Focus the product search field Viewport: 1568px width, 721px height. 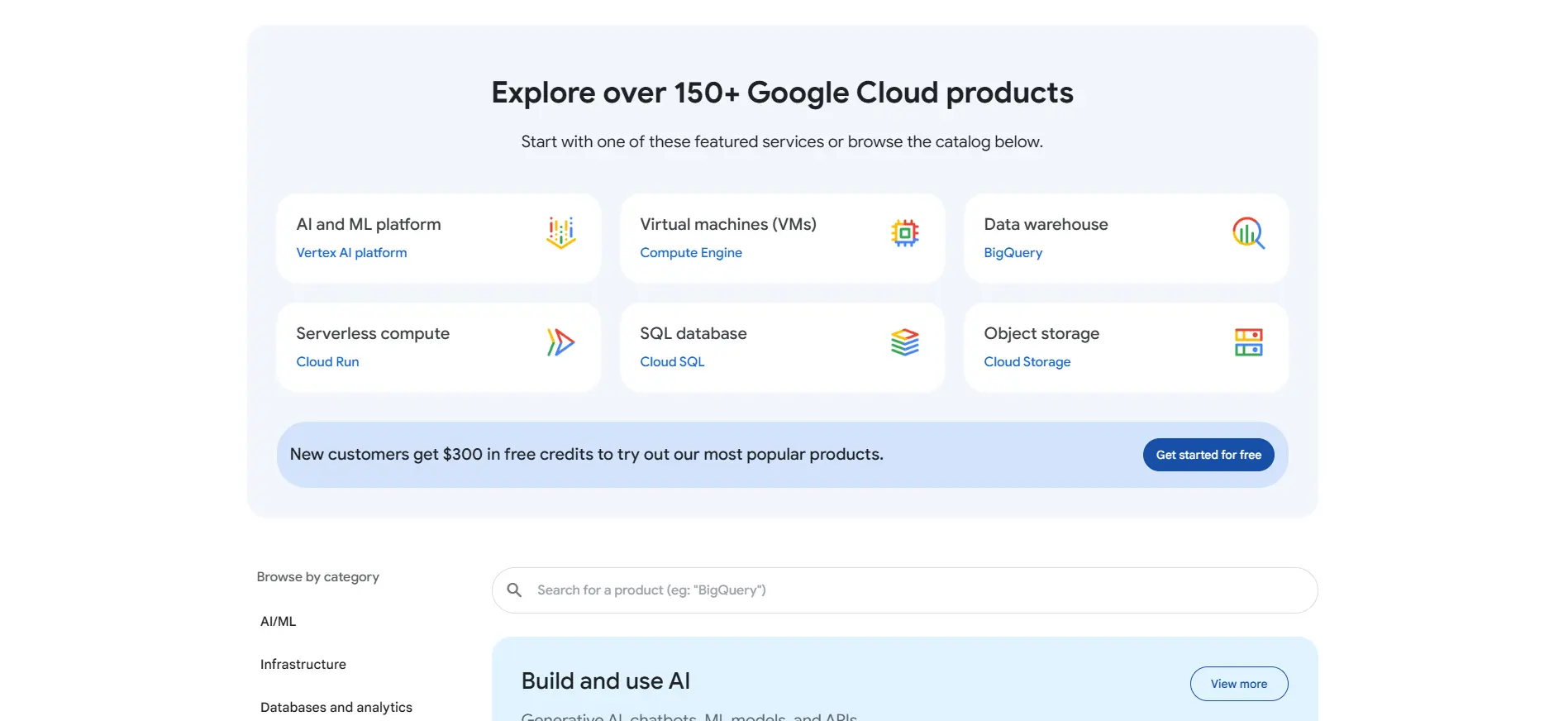tap(904, 590)
